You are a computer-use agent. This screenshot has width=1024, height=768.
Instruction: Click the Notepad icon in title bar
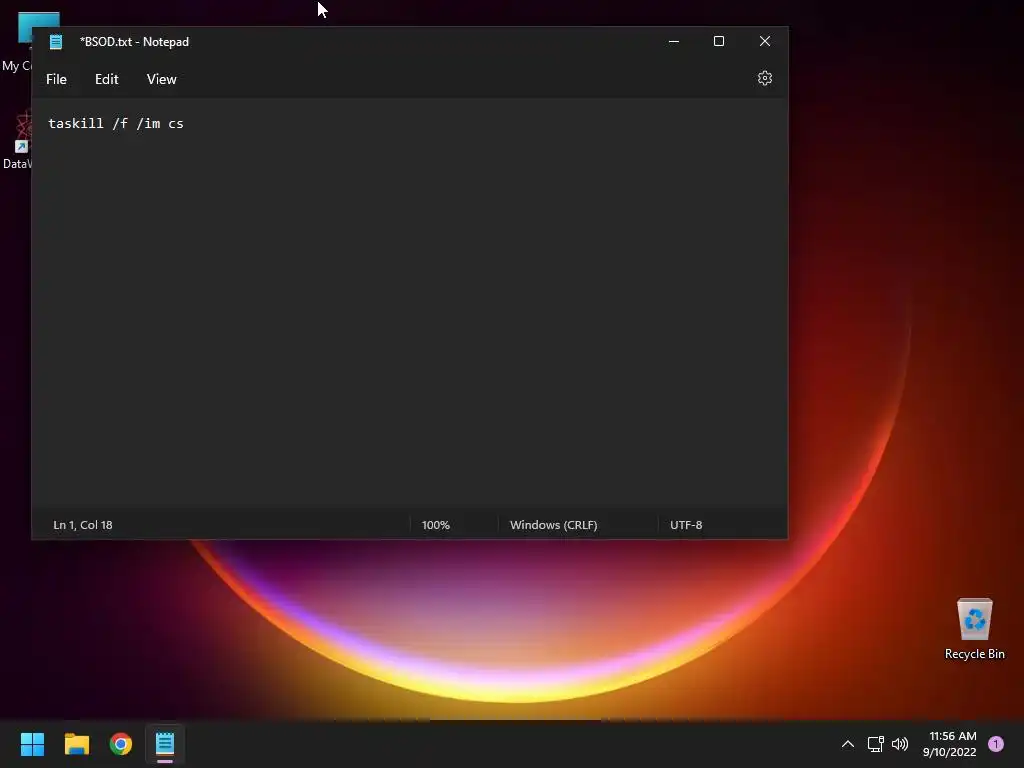tap(56, 42)
